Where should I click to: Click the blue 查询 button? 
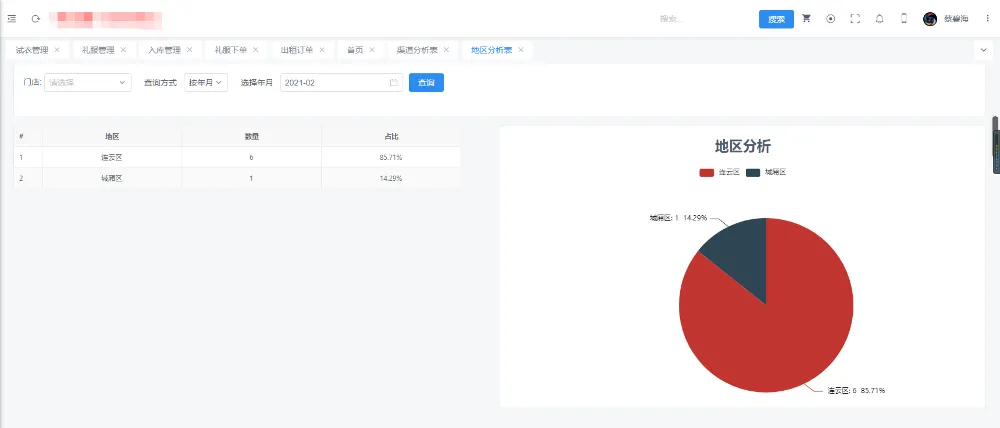pyautogui.click(x=426, y=83)
